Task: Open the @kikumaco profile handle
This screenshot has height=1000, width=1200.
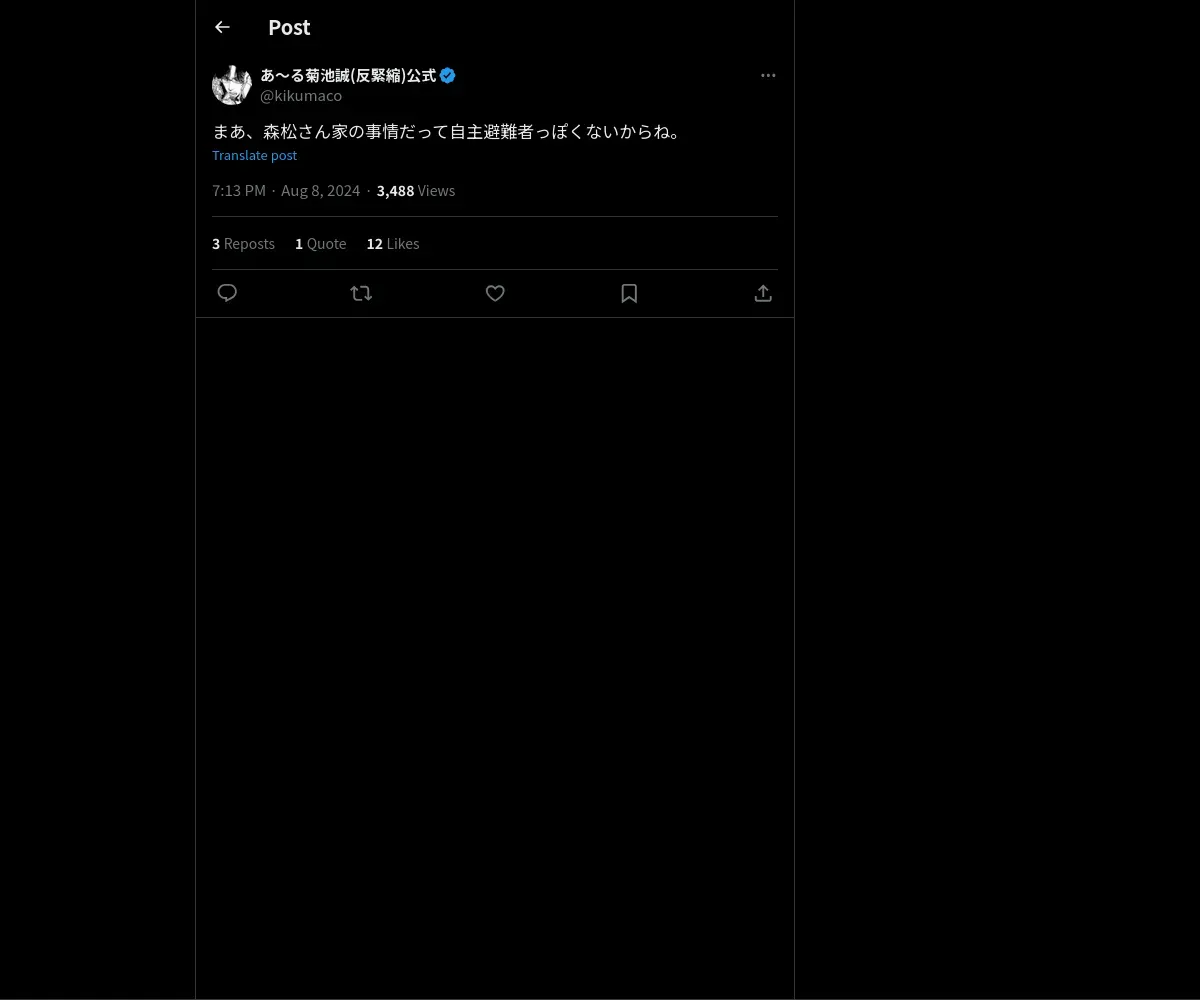Action: [x=301, y=96]
